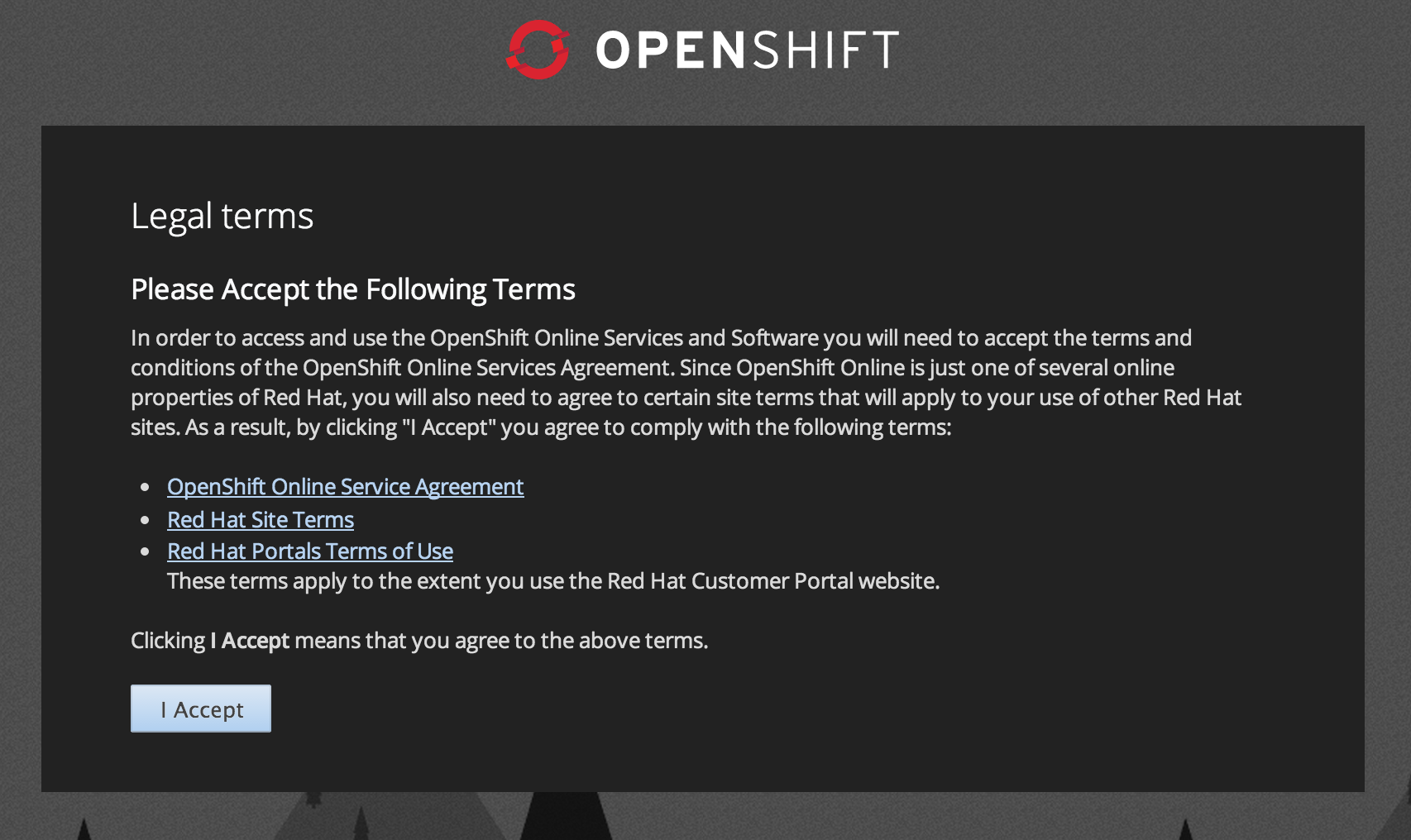The image size is (1411, 840).
Task: Click the OPENSHIFT wordmark in the header
Action: pos(747,50)
